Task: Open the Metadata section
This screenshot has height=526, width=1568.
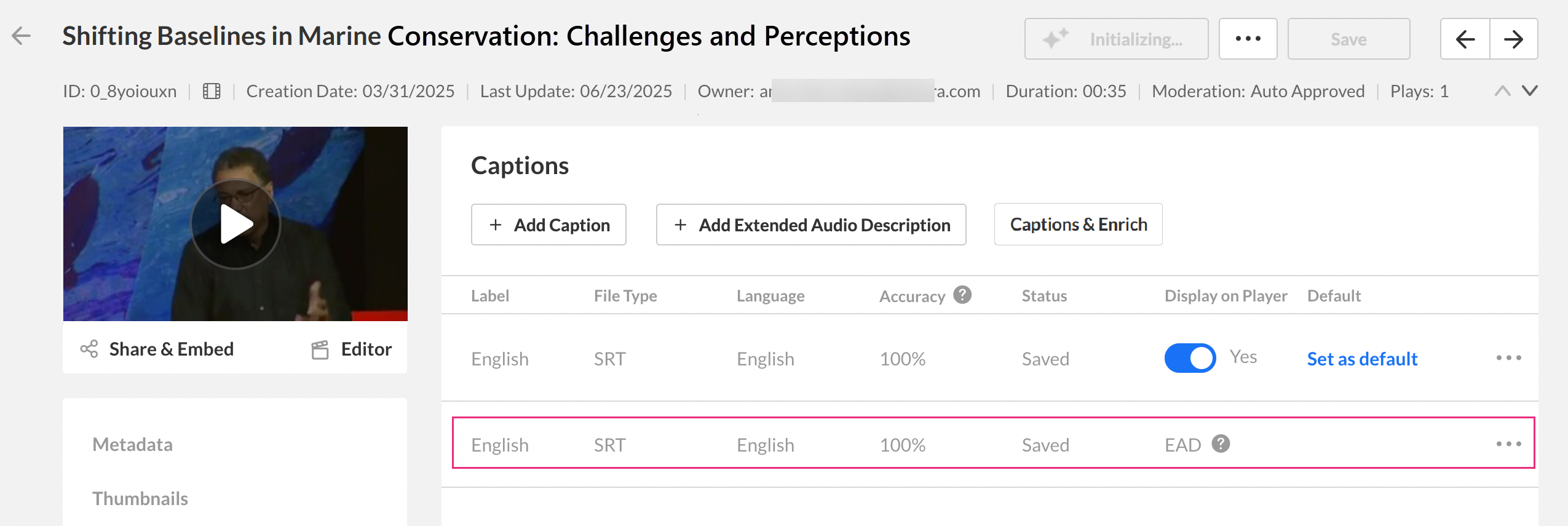Action: (132, 444)
